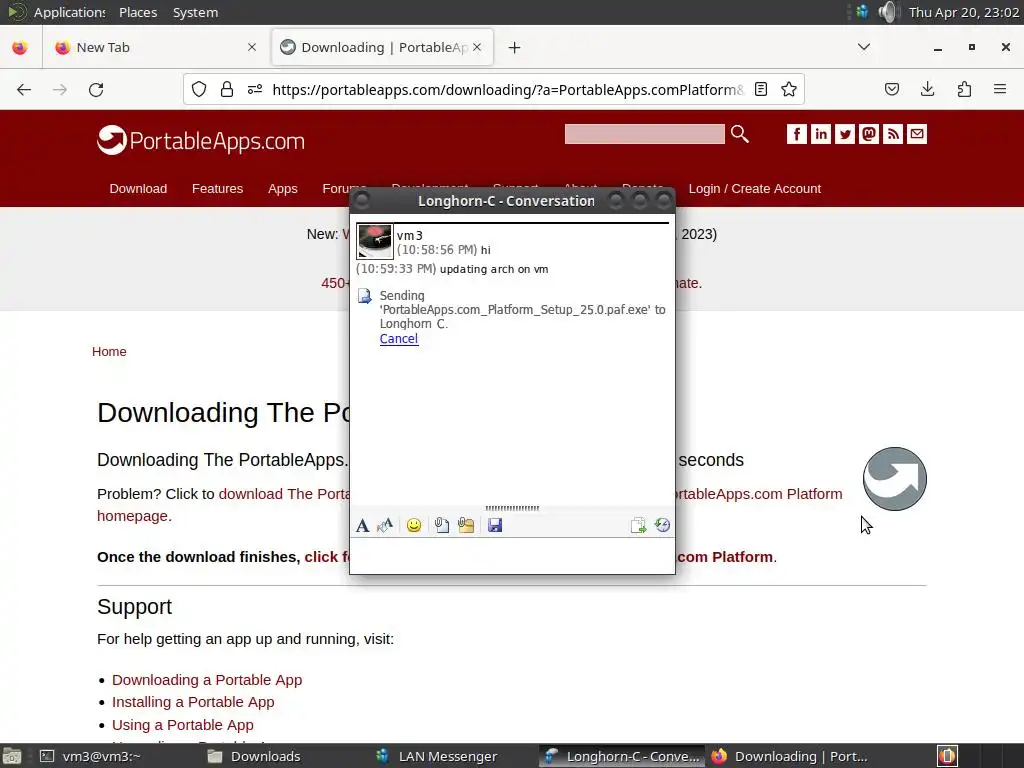Click the address bar URL field

point(507,90)
